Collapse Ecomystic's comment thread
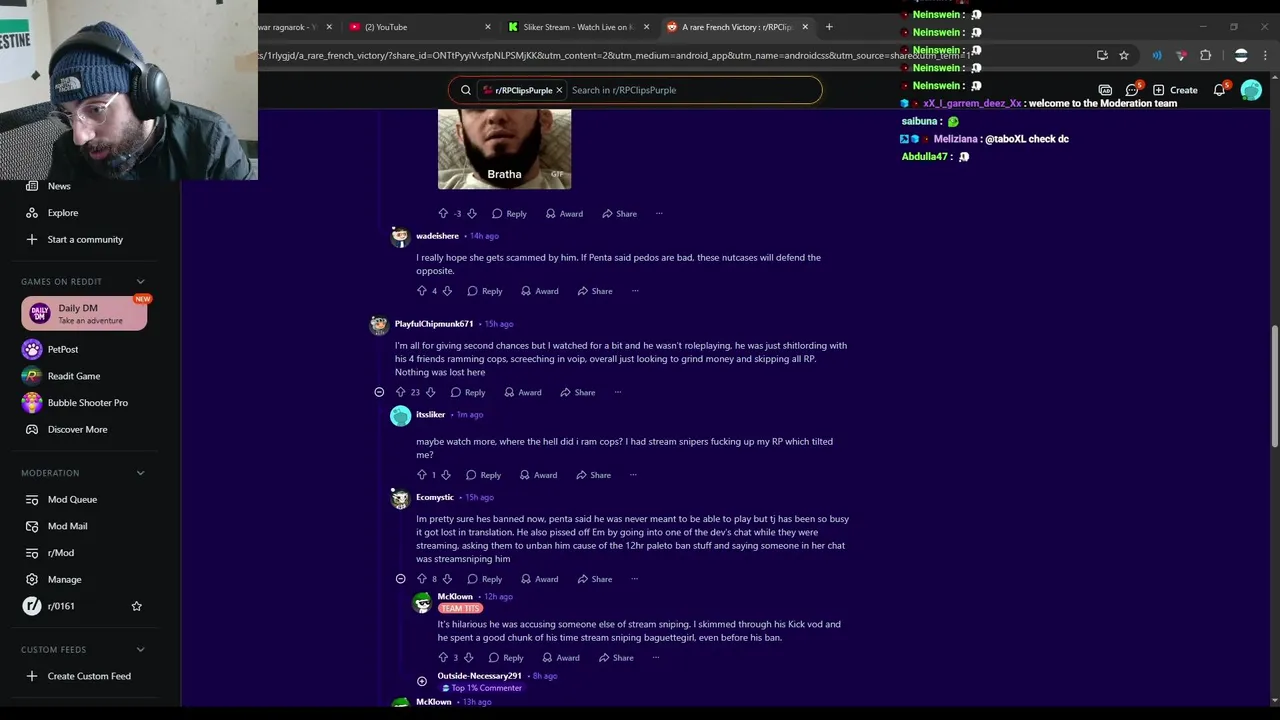 (x=400, y=579)
